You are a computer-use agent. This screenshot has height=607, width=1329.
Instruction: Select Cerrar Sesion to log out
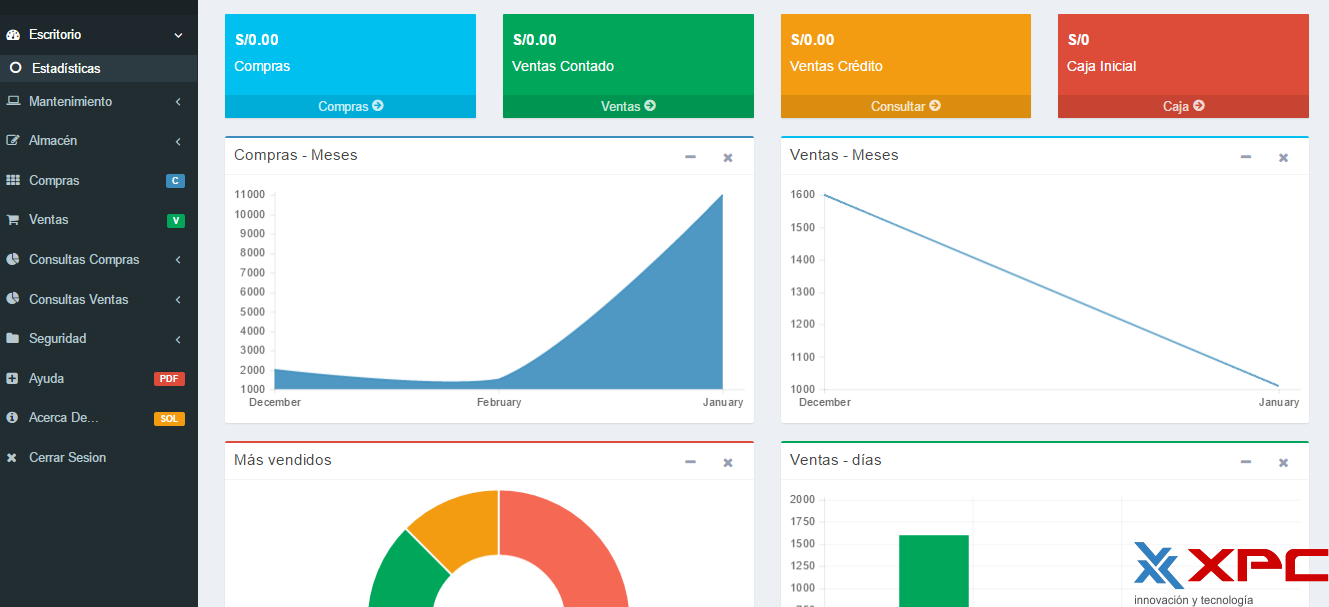67,457
